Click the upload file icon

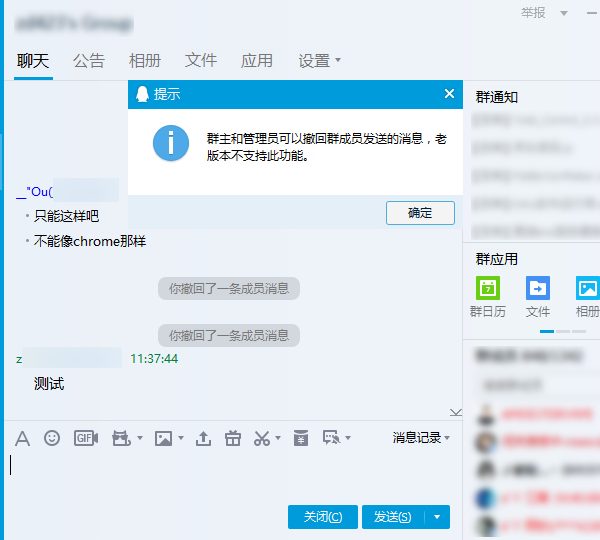coord(203,438)
